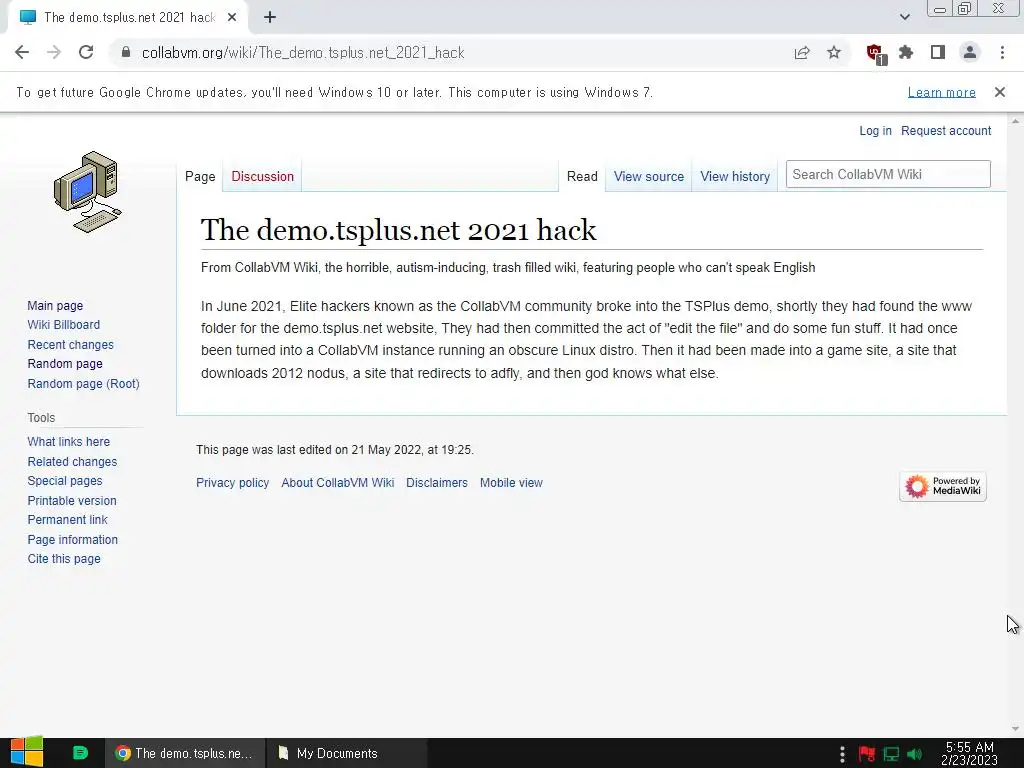Click the address bar URL

point(303,53)
